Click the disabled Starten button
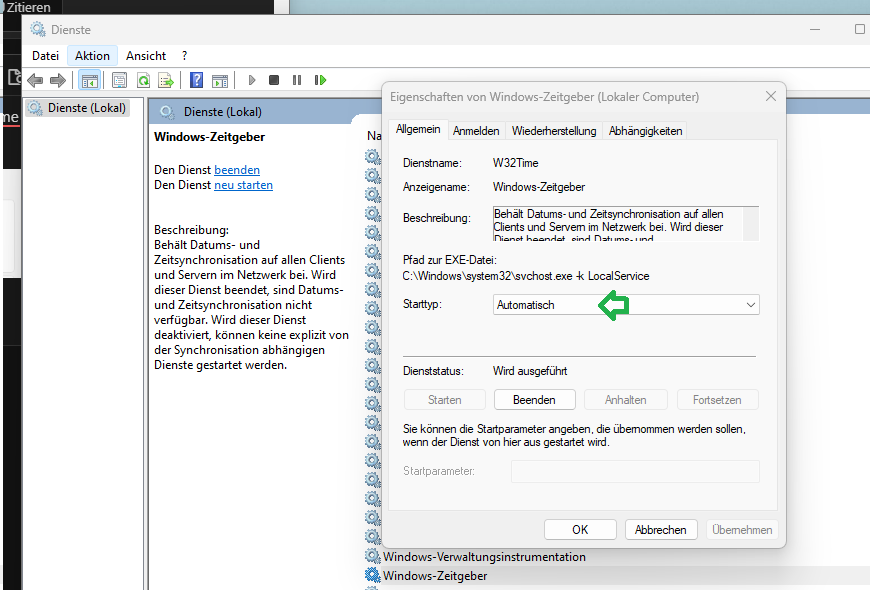This screenshot has height=590, width=870. pyautogui.click(x=445, y=400)
